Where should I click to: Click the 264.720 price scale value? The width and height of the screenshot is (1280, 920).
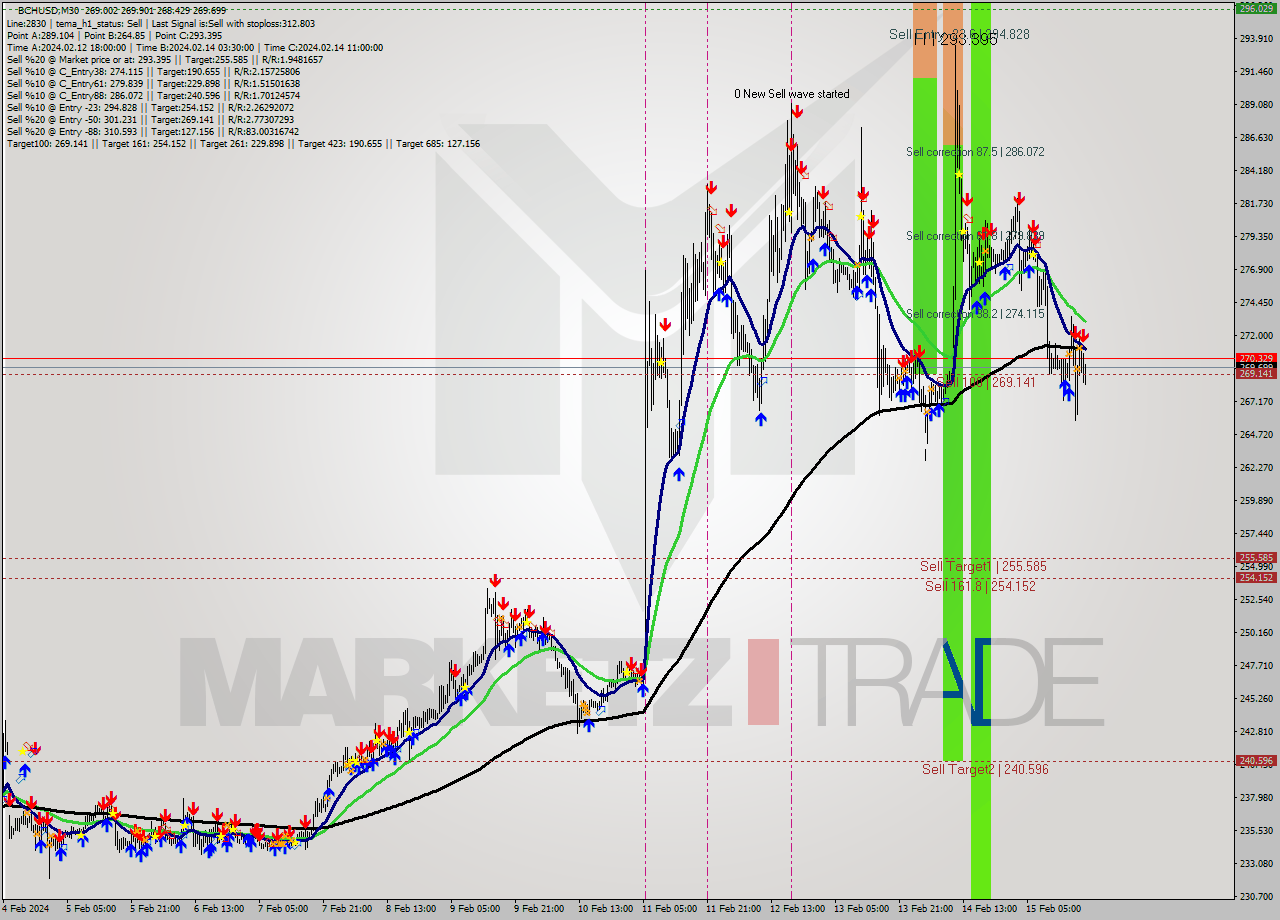[1256, 434]
